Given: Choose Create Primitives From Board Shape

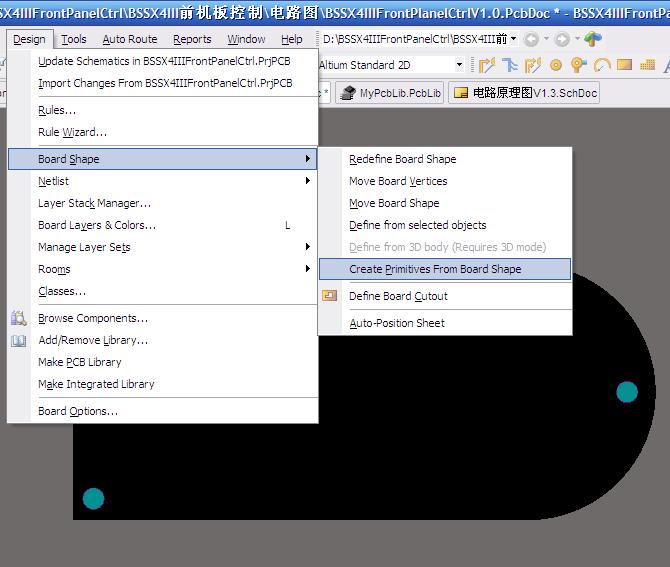Looking at the screenshot, I should click(445, 269).
